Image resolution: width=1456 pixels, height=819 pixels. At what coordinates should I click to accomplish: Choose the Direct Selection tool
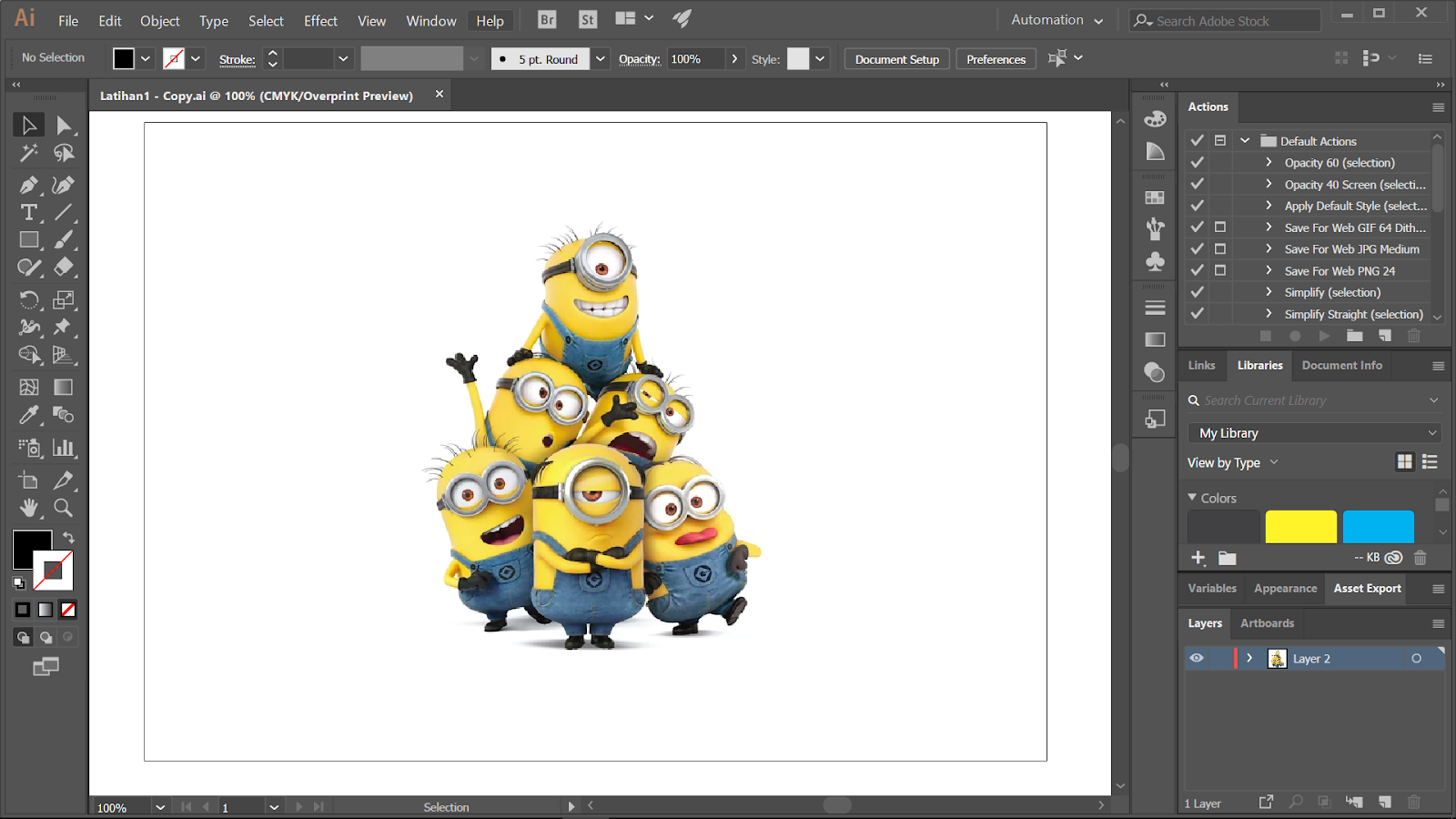coord(63,125)
